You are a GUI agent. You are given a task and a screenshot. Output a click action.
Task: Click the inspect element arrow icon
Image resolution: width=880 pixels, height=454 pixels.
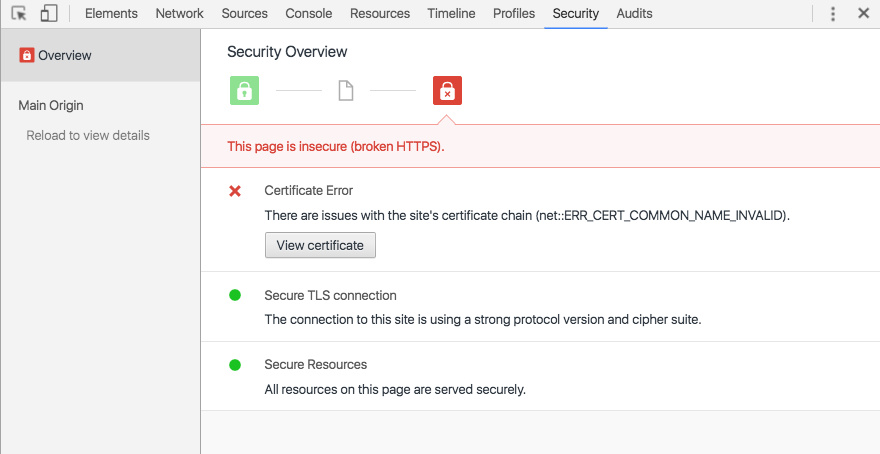point(19,14)
